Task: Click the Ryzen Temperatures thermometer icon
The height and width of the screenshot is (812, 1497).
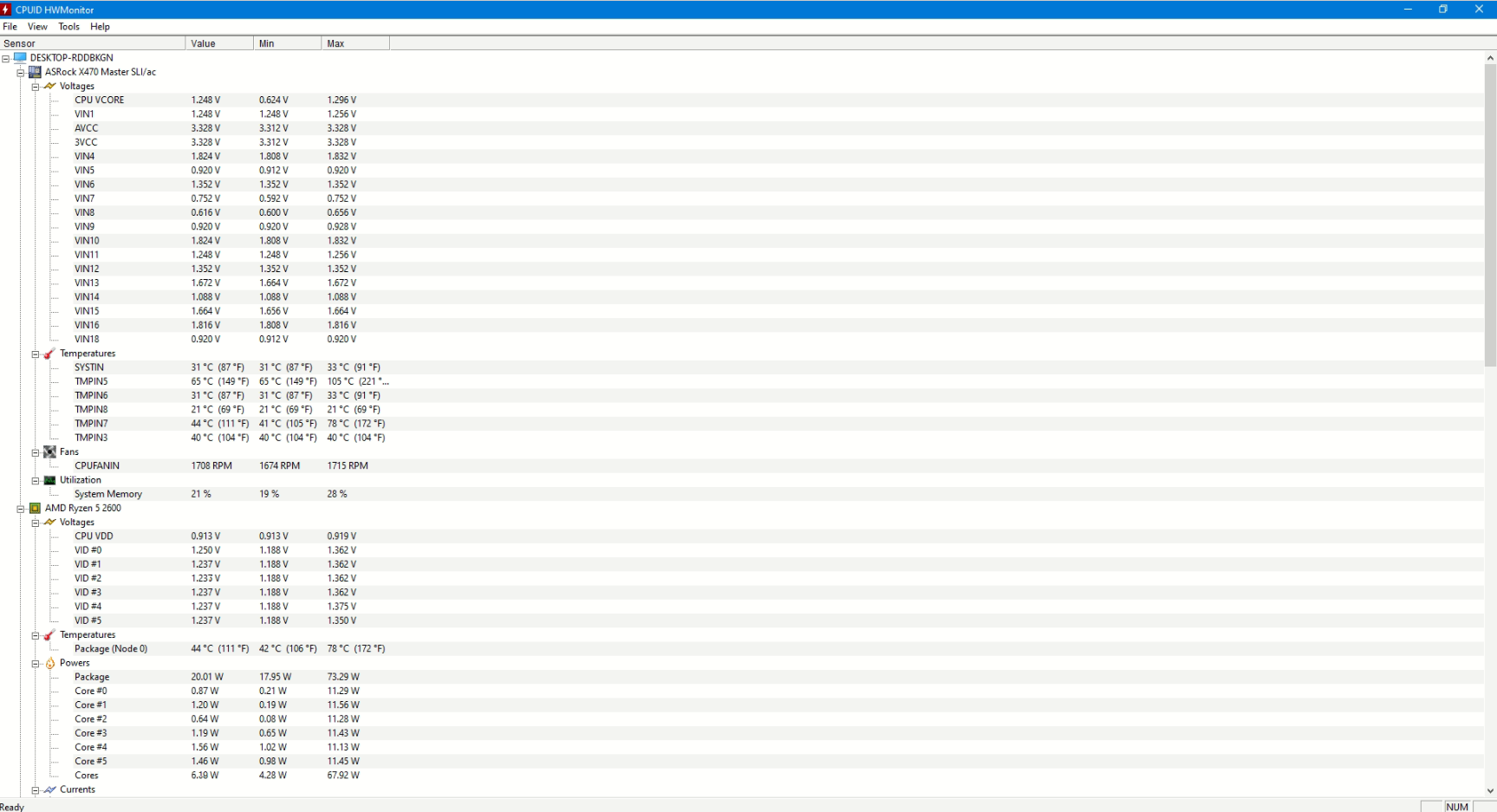Action: 49,634
